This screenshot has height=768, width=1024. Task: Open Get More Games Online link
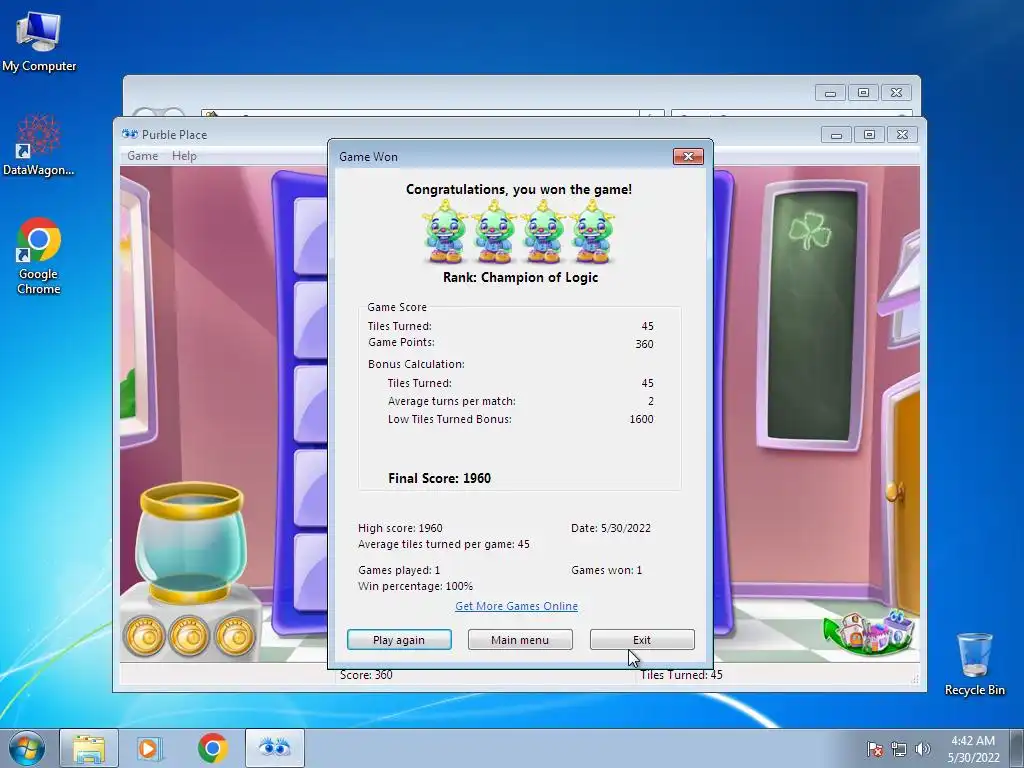click(x=516, y=606)
